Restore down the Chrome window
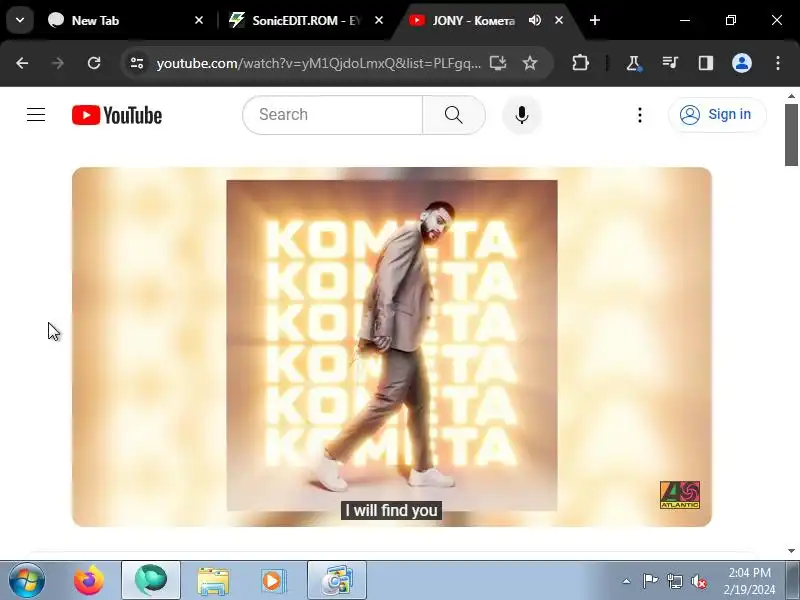Screen dimensions: 800x600 [731, 20]
